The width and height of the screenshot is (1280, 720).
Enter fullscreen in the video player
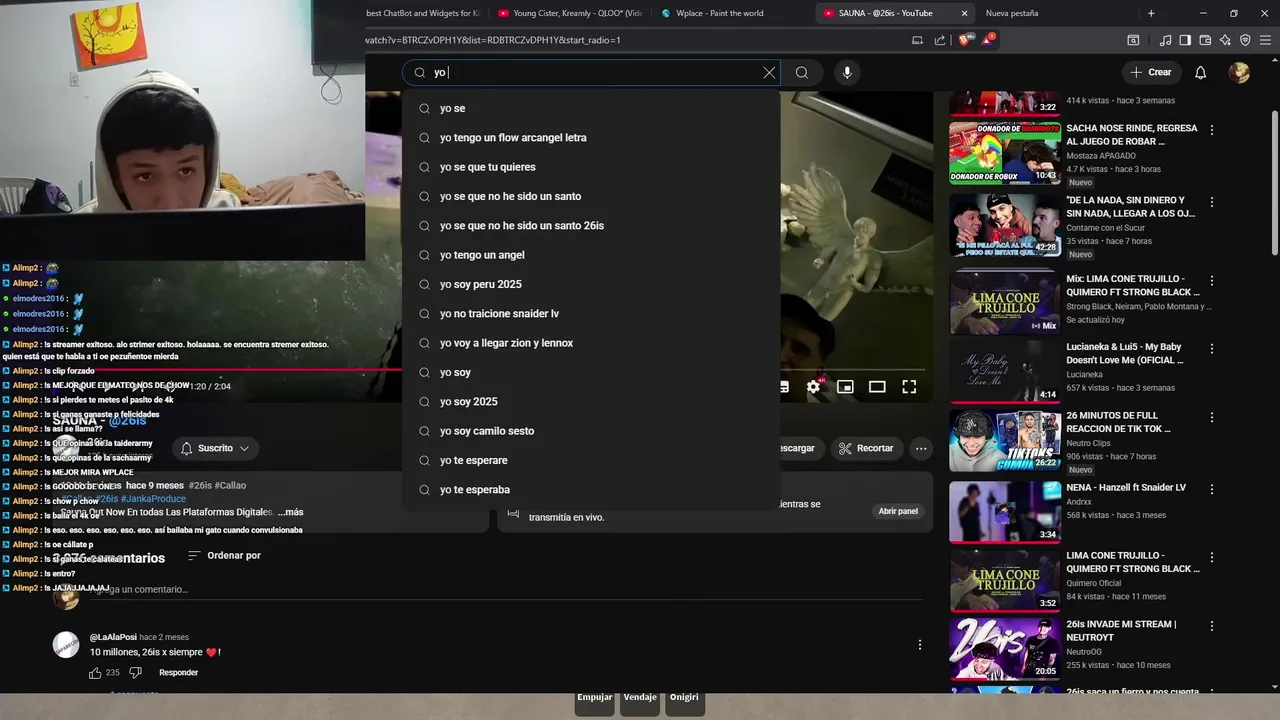point(909,387)
